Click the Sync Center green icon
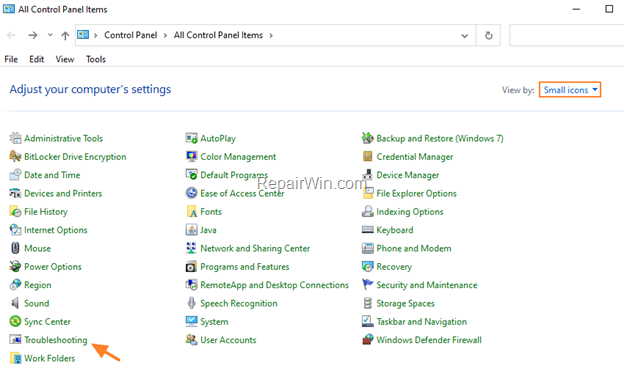 15,321
